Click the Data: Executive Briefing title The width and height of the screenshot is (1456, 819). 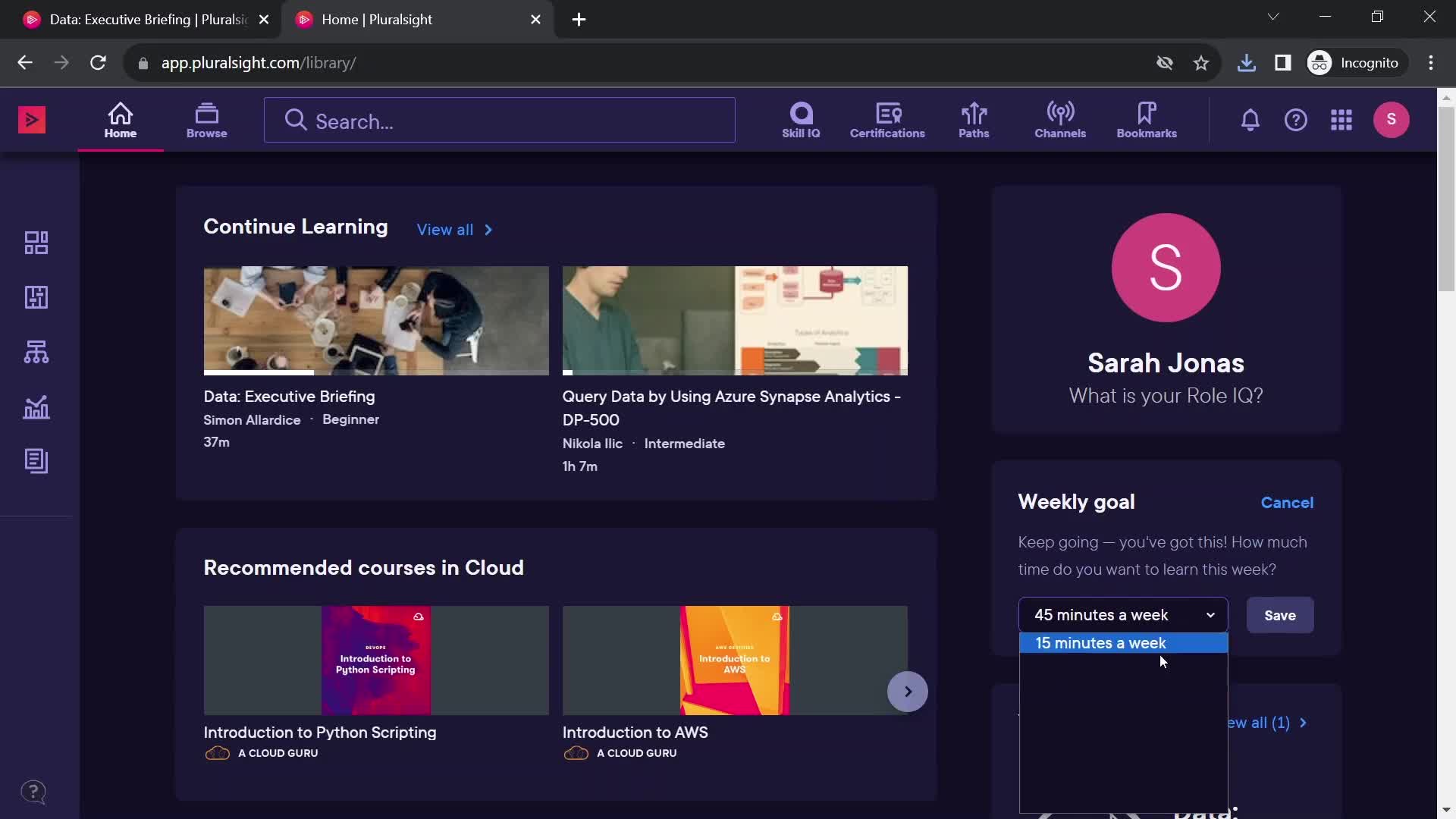pos(289,397)
